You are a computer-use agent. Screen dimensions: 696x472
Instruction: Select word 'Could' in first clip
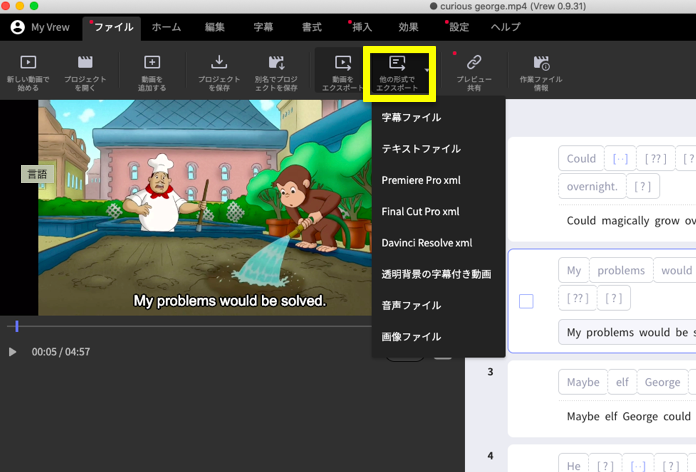point(581,159)
